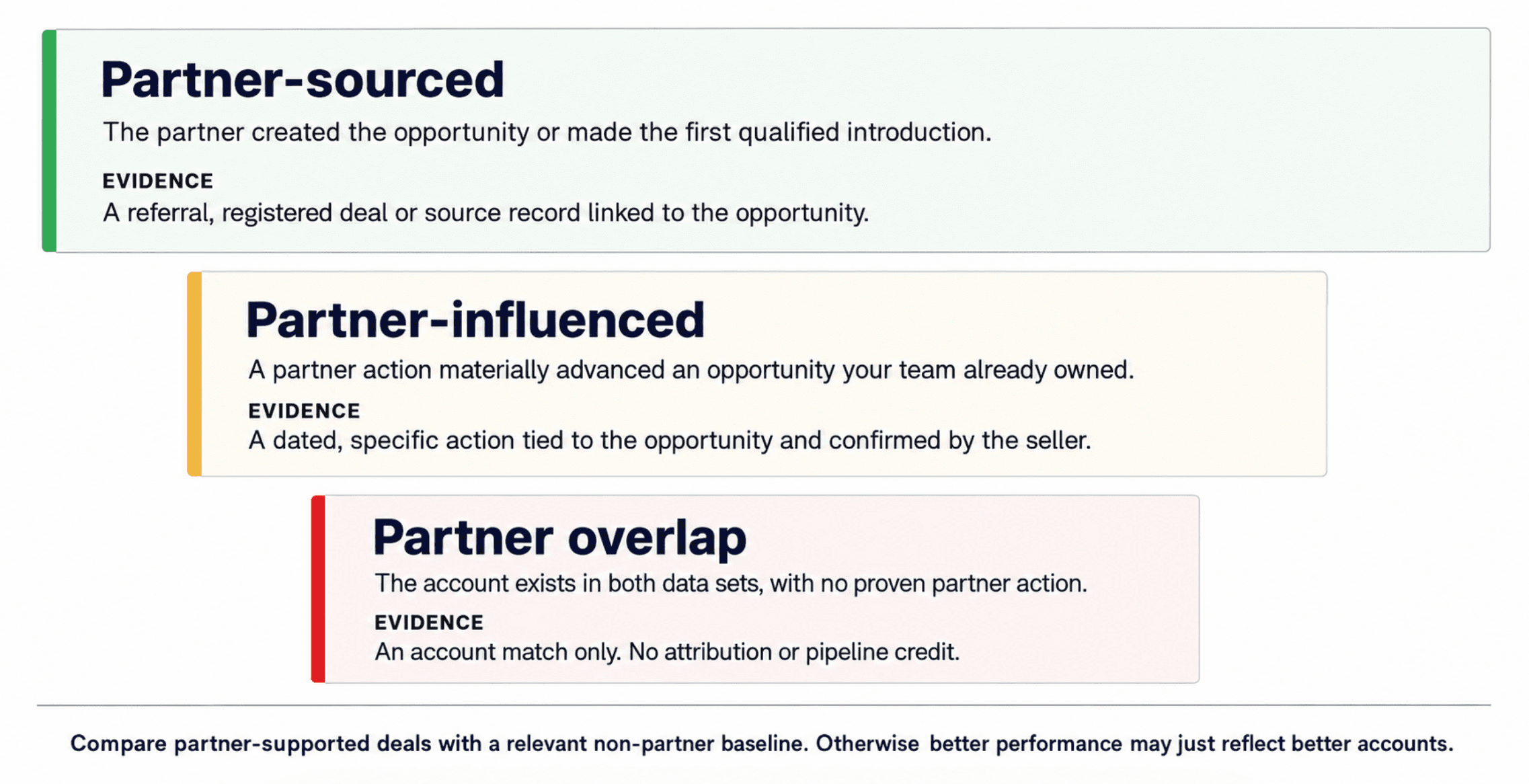
Task: Click the 'dated, specific action' evidence line
Action: point(669,441)
